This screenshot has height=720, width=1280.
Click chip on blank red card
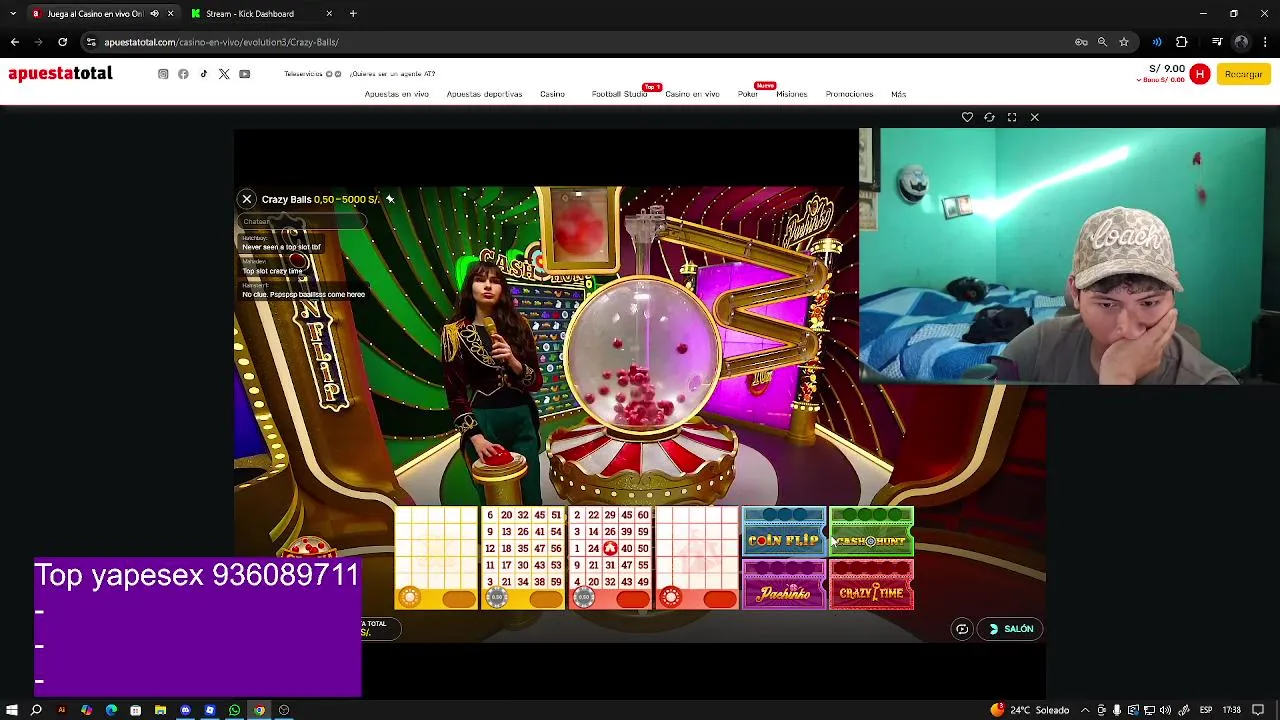[x=670, y=598]
